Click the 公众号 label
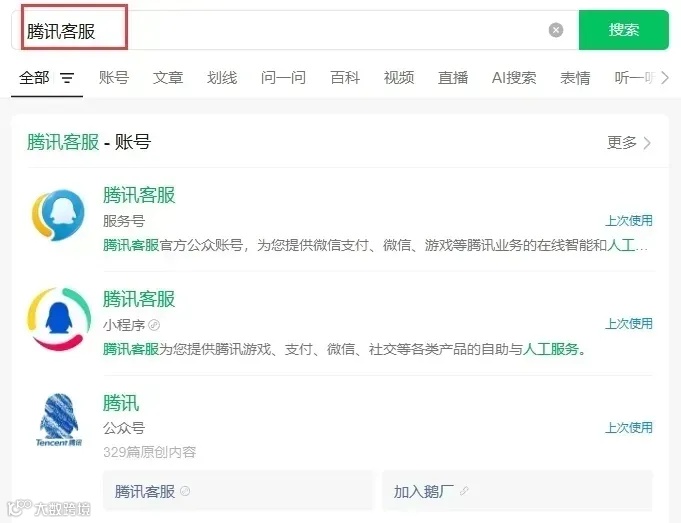Screen dimensions: 681x523 [124, 428]
